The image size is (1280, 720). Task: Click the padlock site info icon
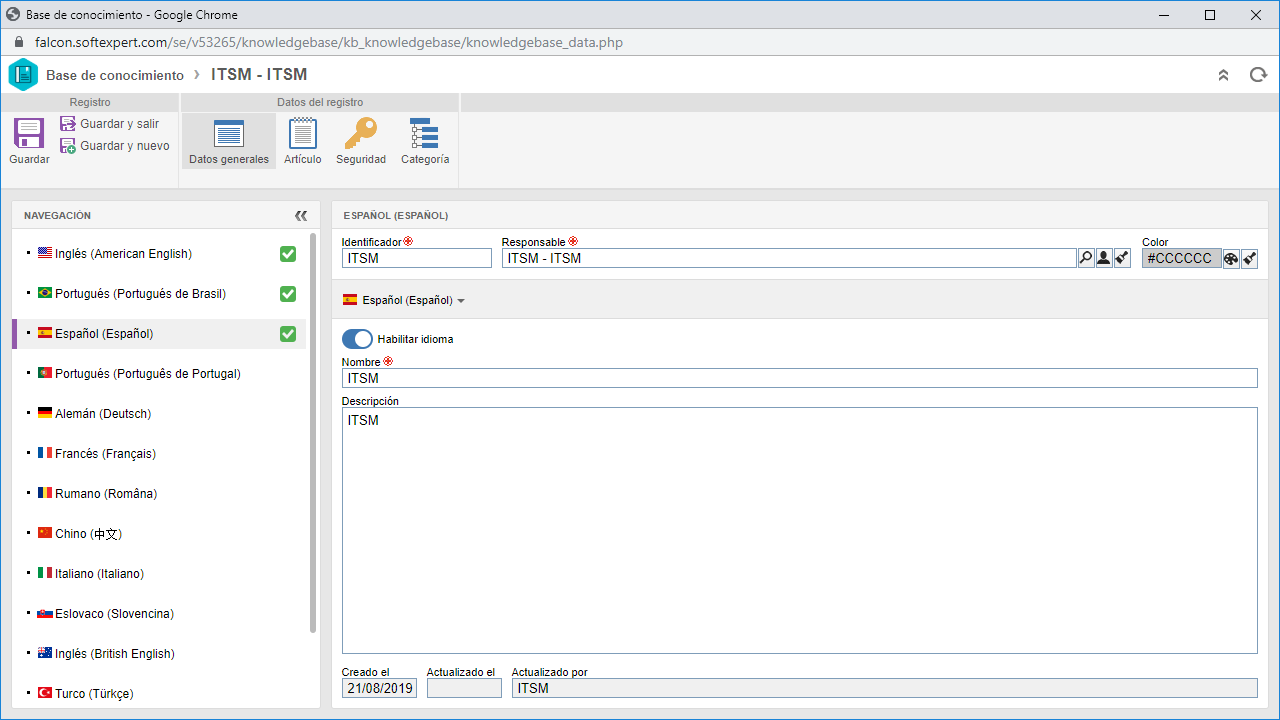pos(19,43)
